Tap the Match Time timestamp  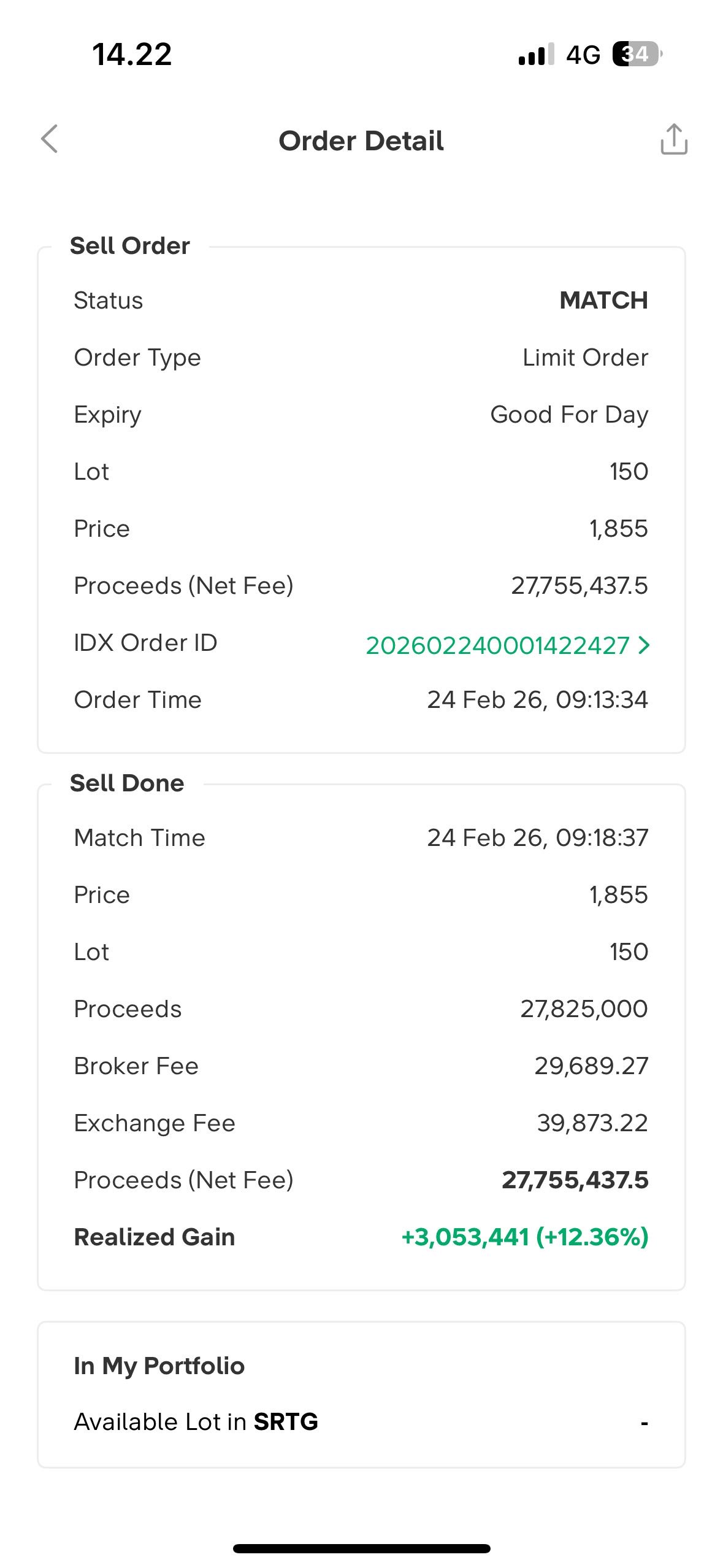[537, 838]
